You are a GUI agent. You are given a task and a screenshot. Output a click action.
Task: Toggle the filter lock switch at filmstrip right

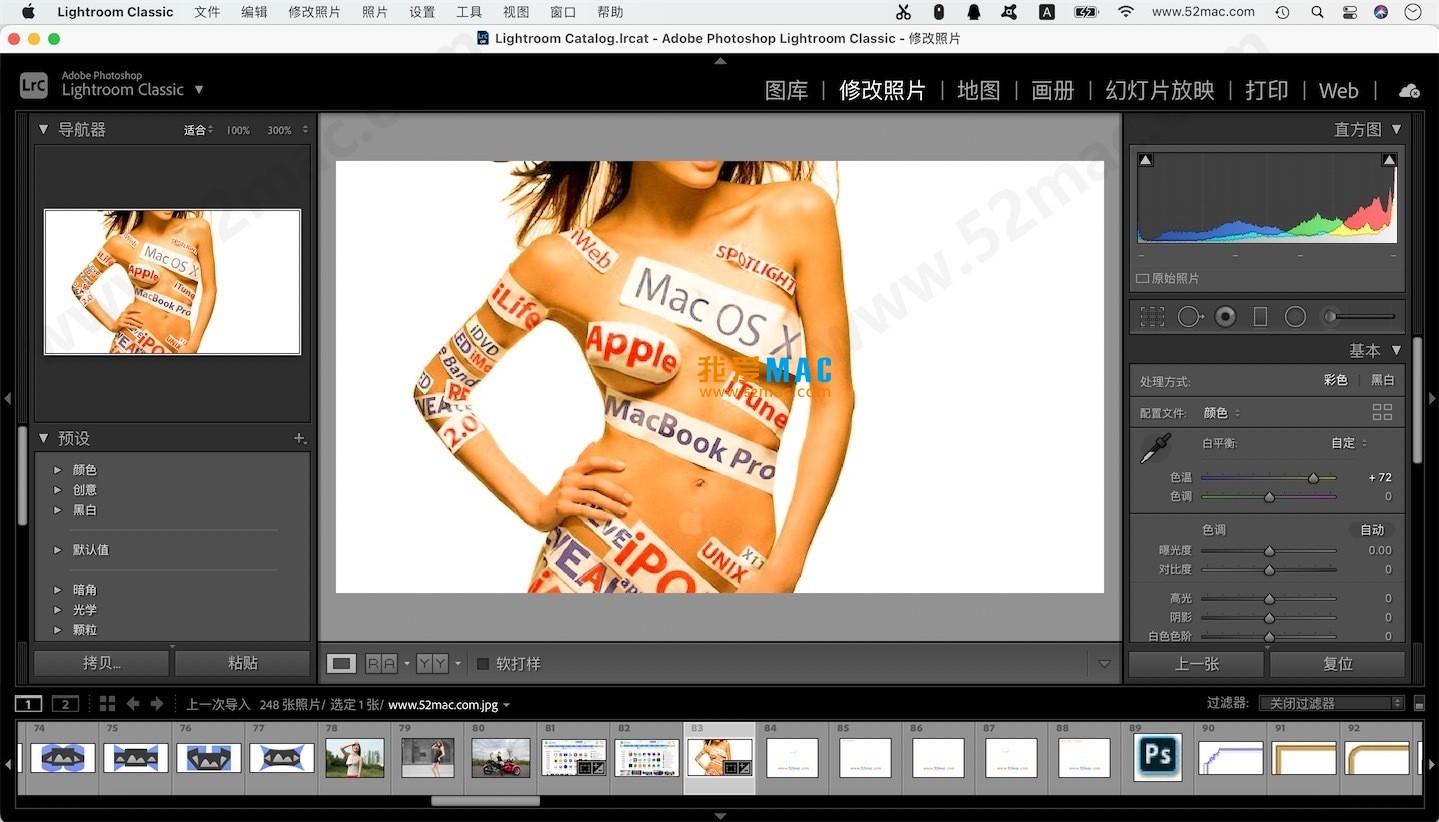[1419, 704]
